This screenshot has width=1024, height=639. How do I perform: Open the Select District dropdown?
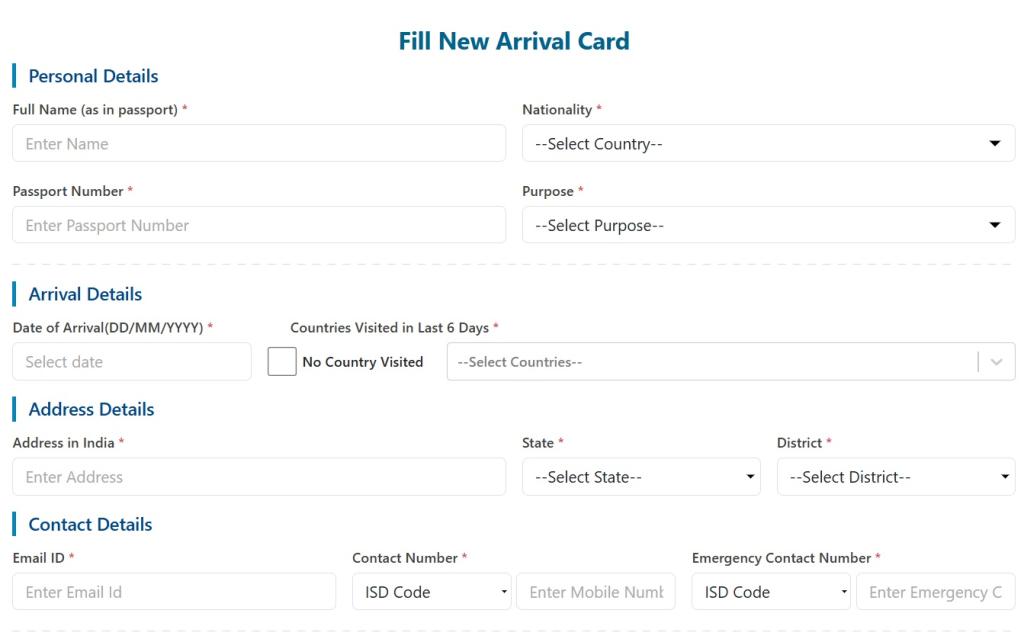895,477
